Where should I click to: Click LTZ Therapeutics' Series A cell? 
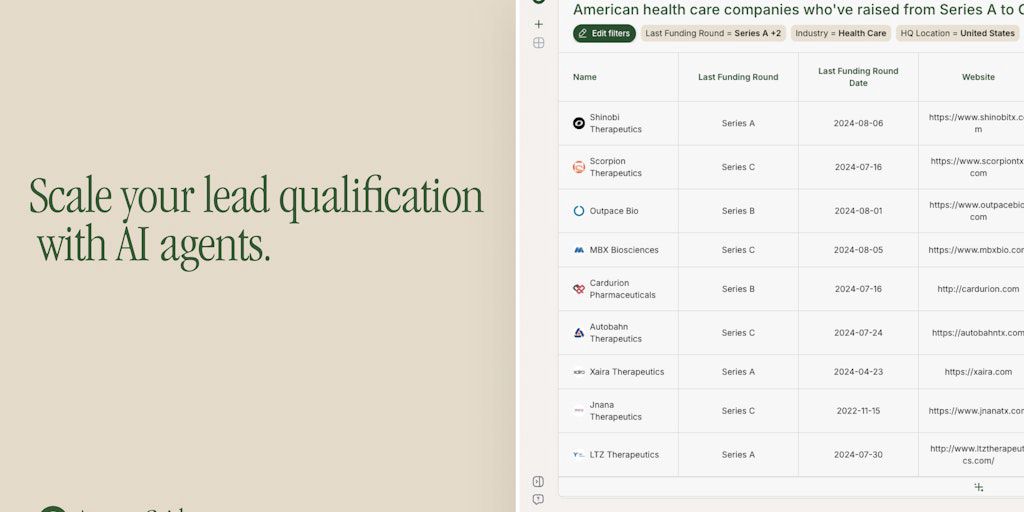click(x=738, y=455)
